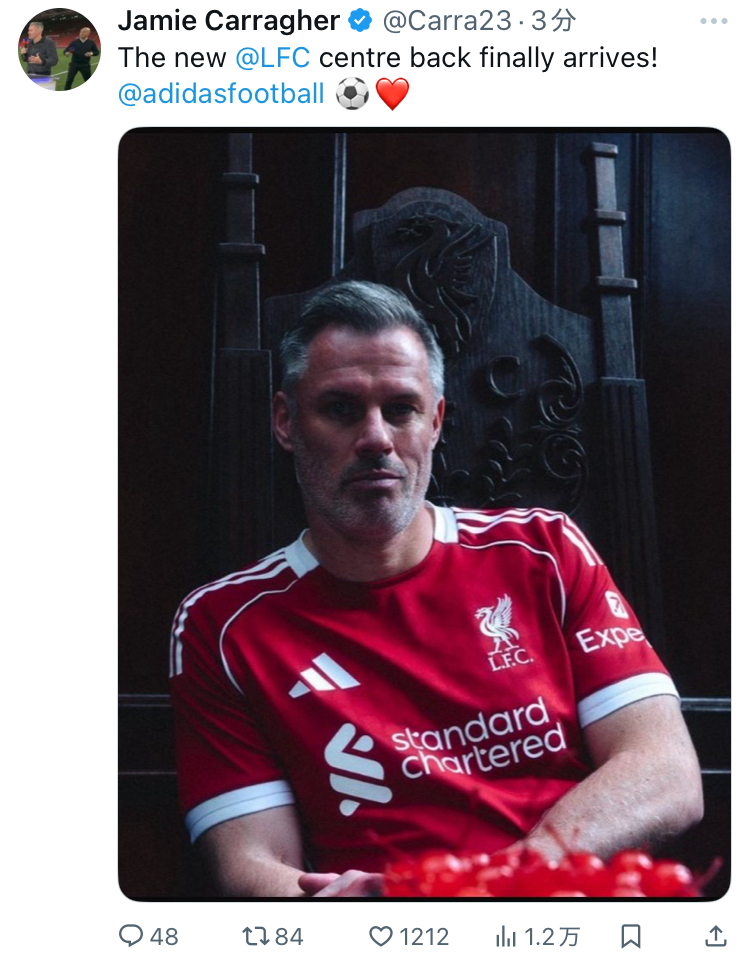Click the Jamie Carragher display name

(228, 21)
